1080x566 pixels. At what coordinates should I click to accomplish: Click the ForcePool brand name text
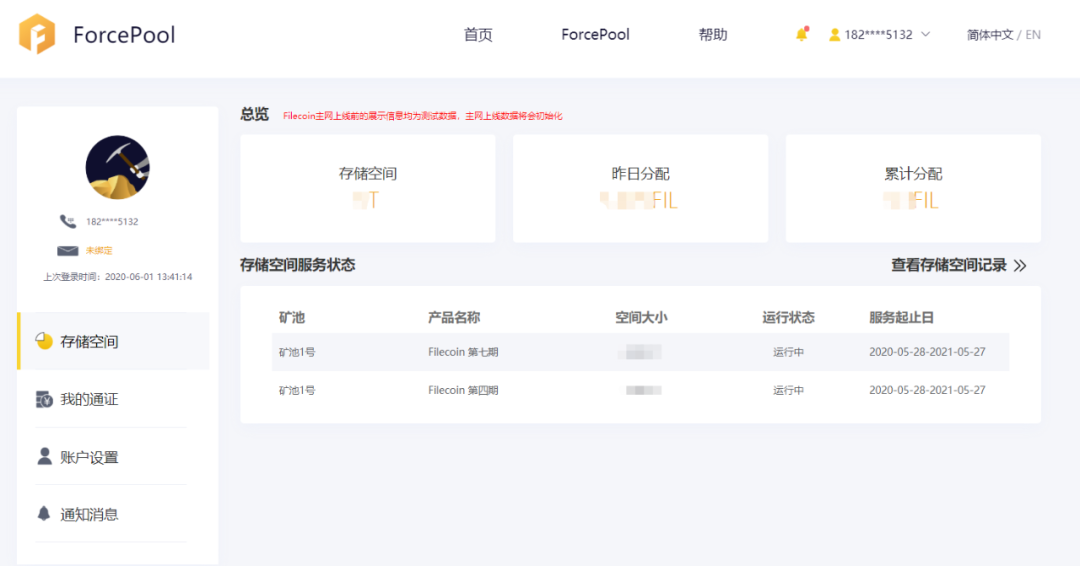pos(125,34)
